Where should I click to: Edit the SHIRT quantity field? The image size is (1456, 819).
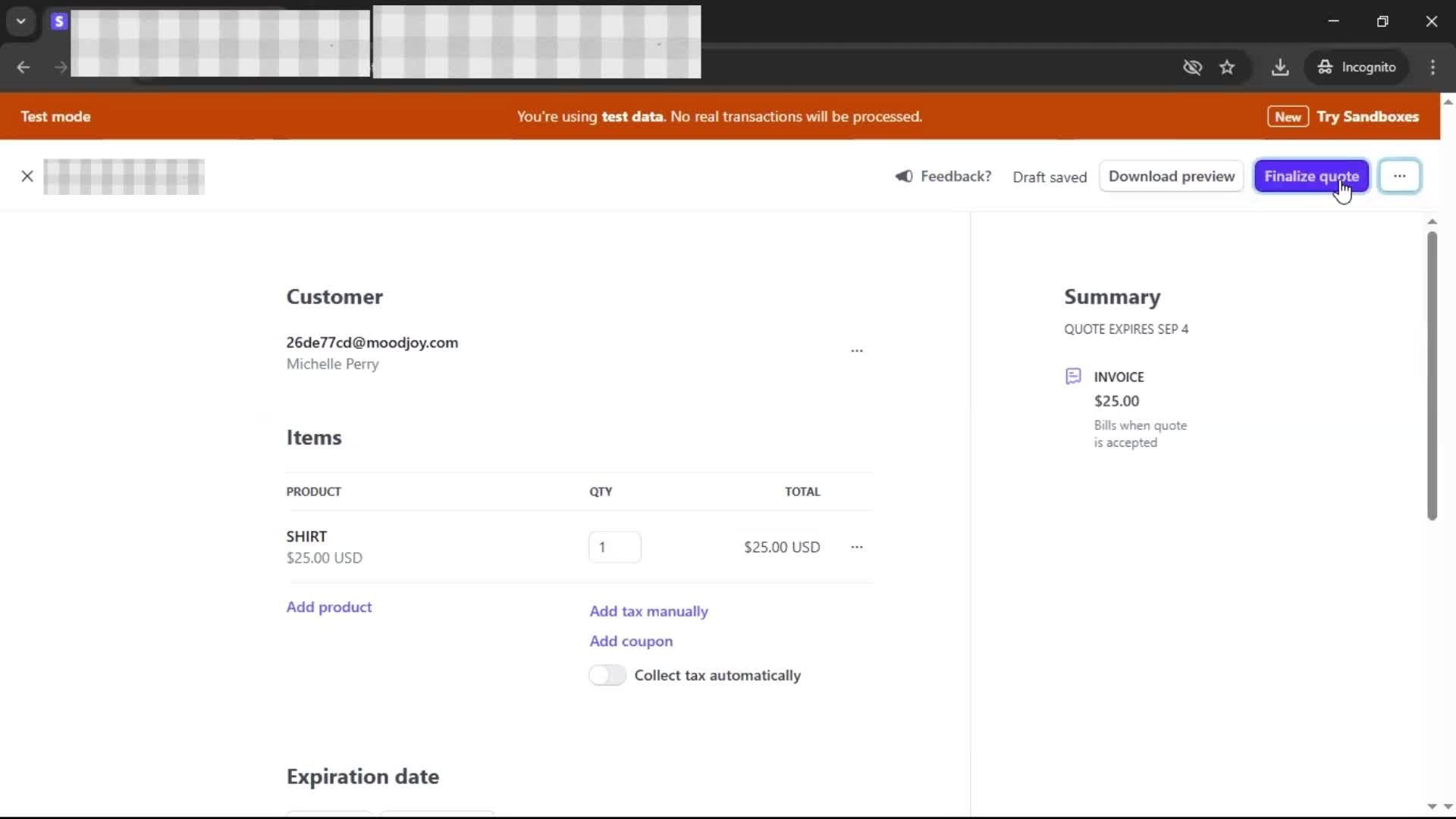coord(614,547)
